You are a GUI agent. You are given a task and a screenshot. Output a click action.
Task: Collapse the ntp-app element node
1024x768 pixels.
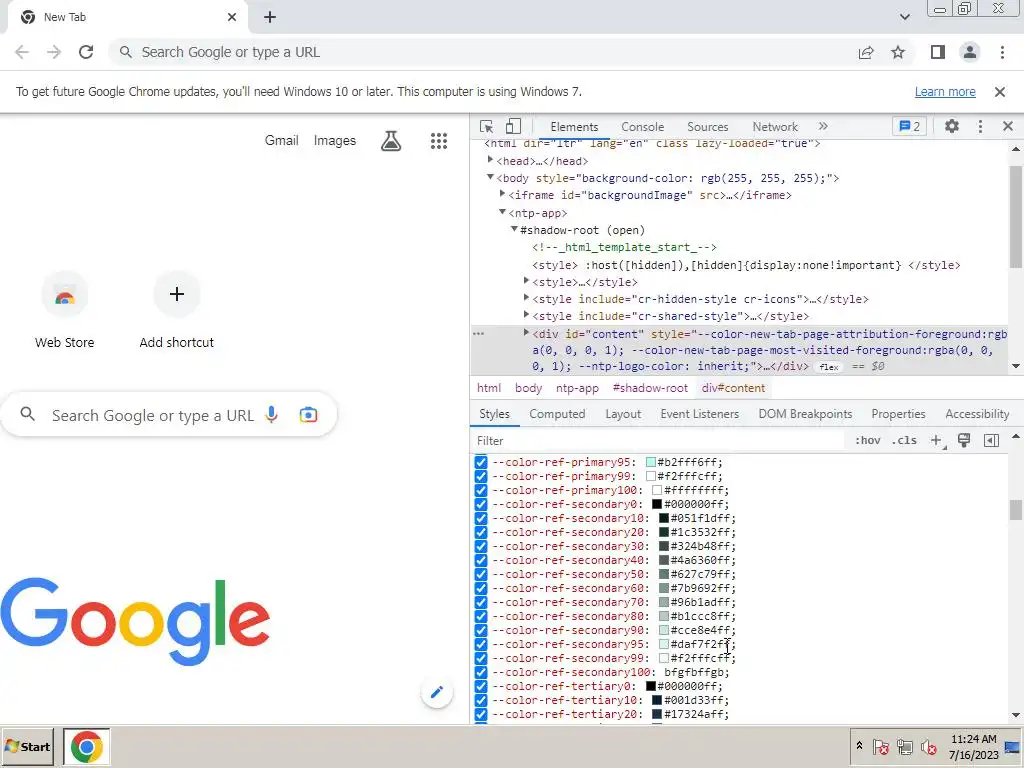(x=502, y=212)
